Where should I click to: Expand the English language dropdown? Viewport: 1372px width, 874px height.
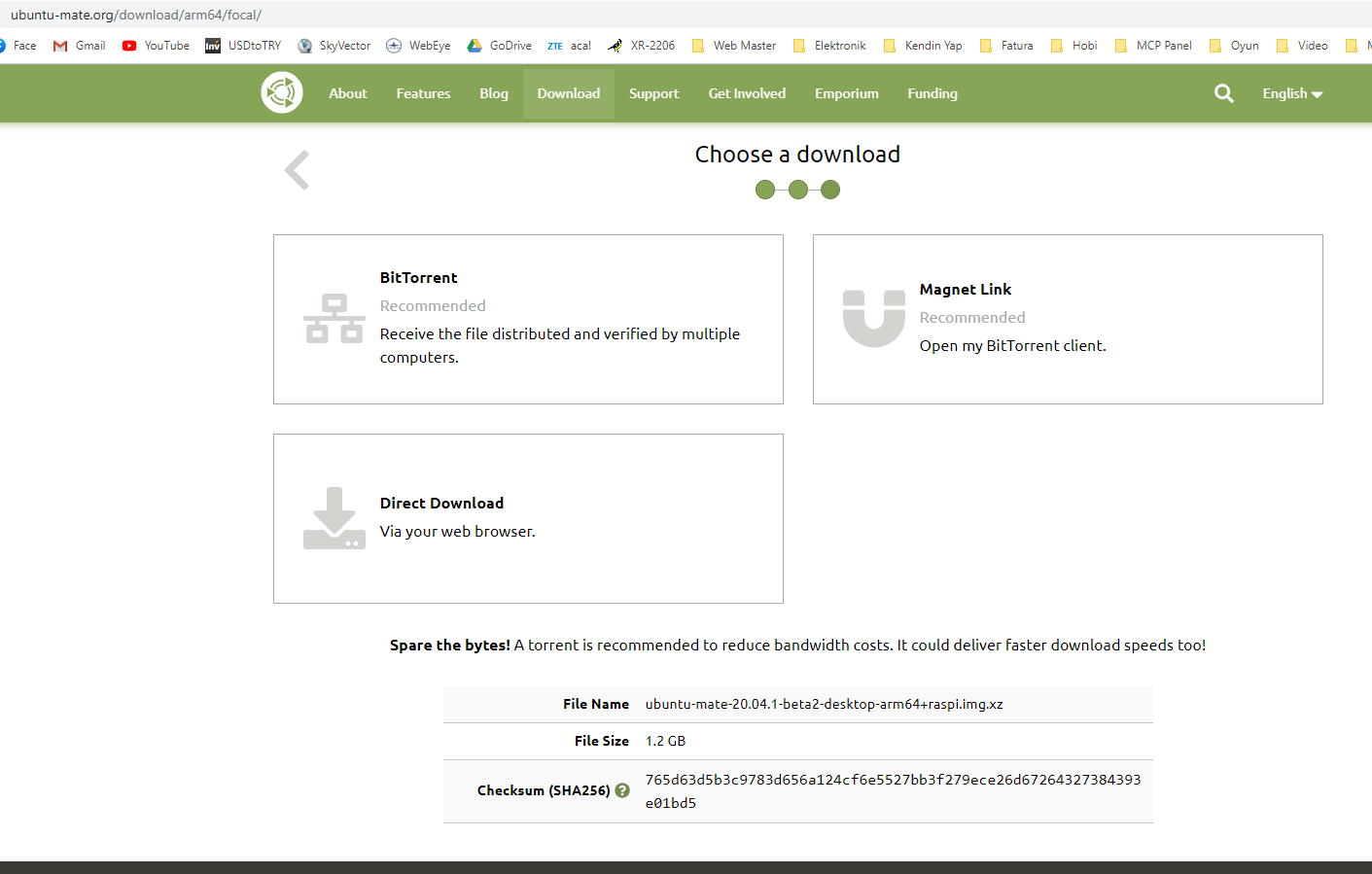tap(1292, 93)
